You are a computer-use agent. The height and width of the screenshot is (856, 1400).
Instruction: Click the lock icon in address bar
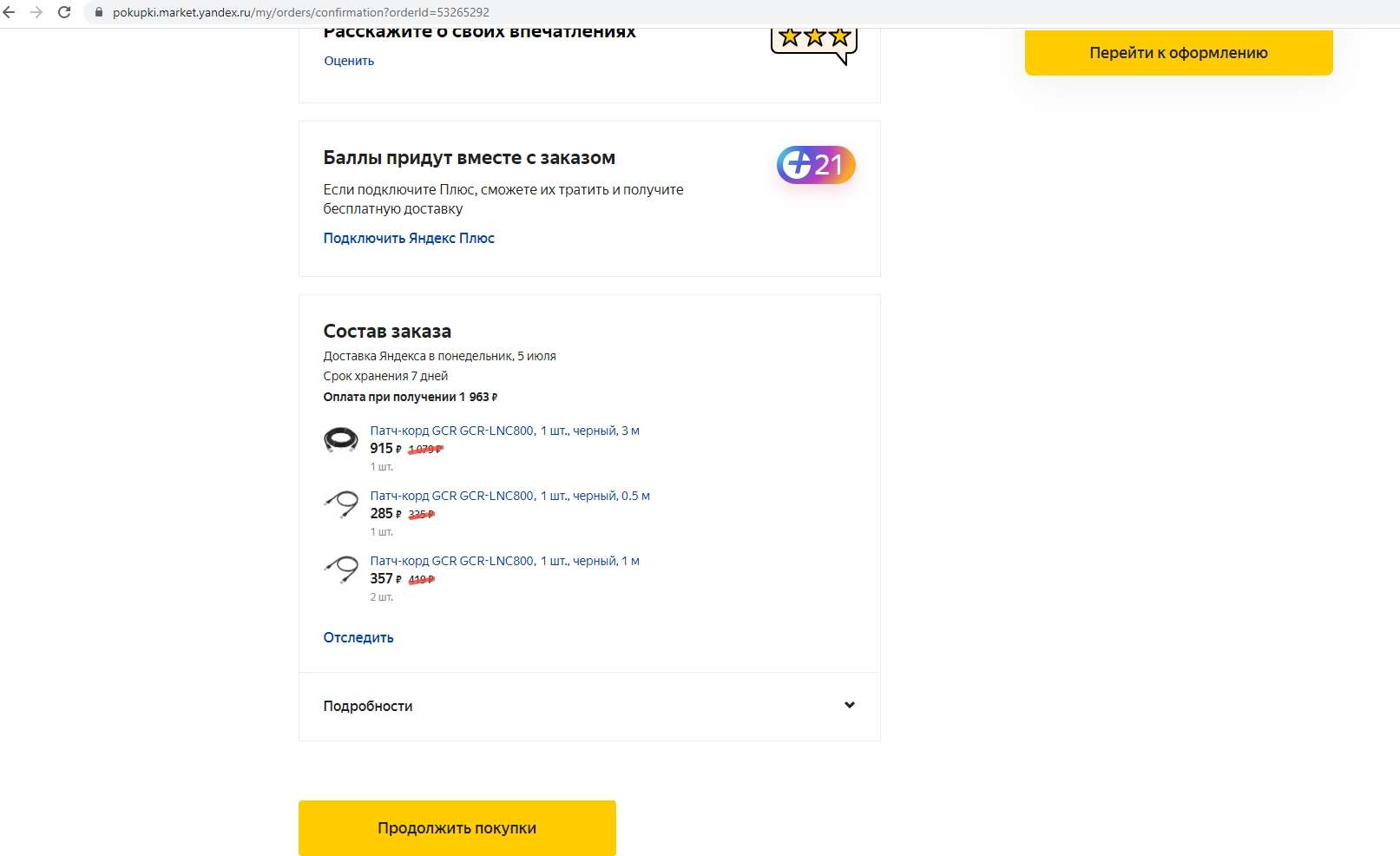[98, 12]
